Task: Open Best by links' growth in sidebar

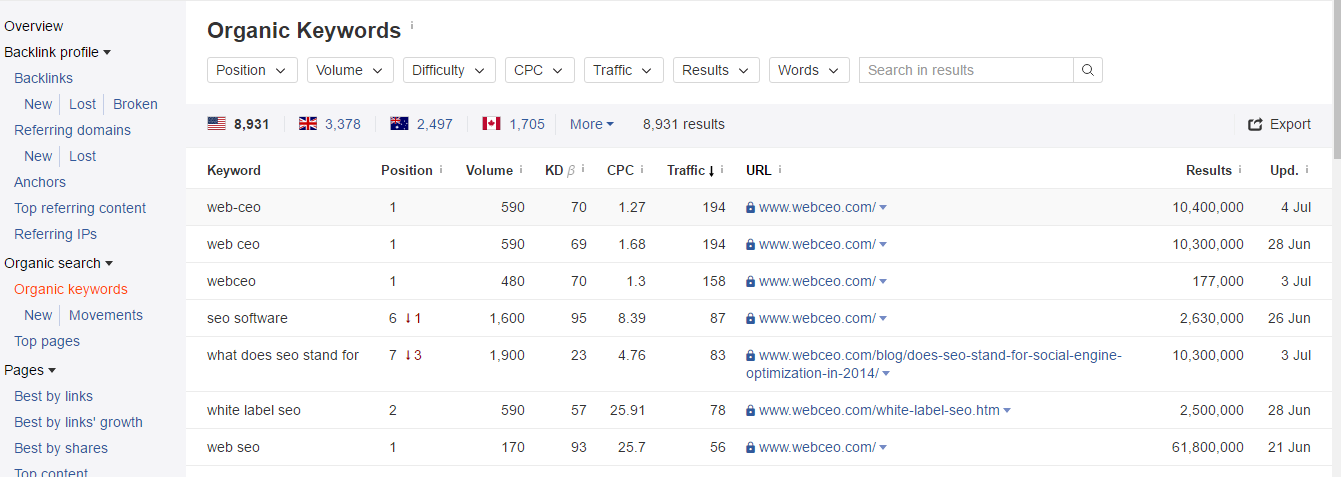Action: tap(78, 422)
